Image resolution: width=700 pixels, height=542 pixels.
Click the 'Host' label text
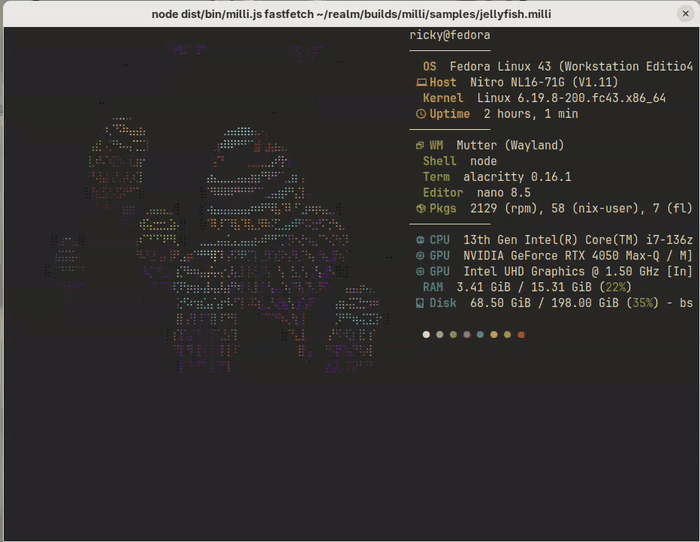point(443,83)
